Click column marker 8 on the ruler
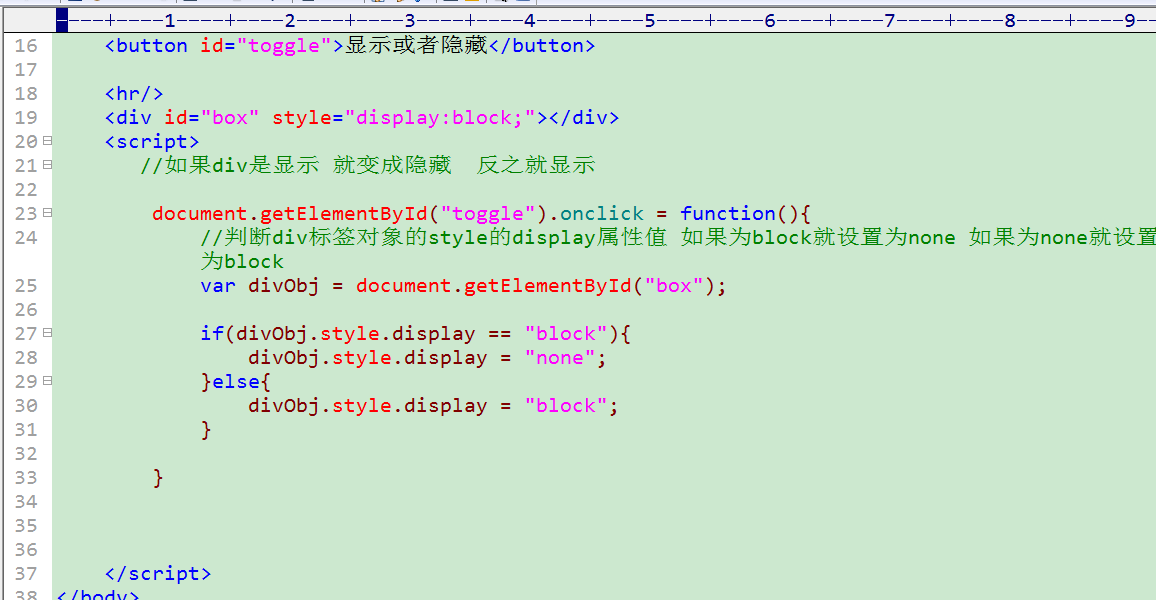 [x=1009, y=21]
